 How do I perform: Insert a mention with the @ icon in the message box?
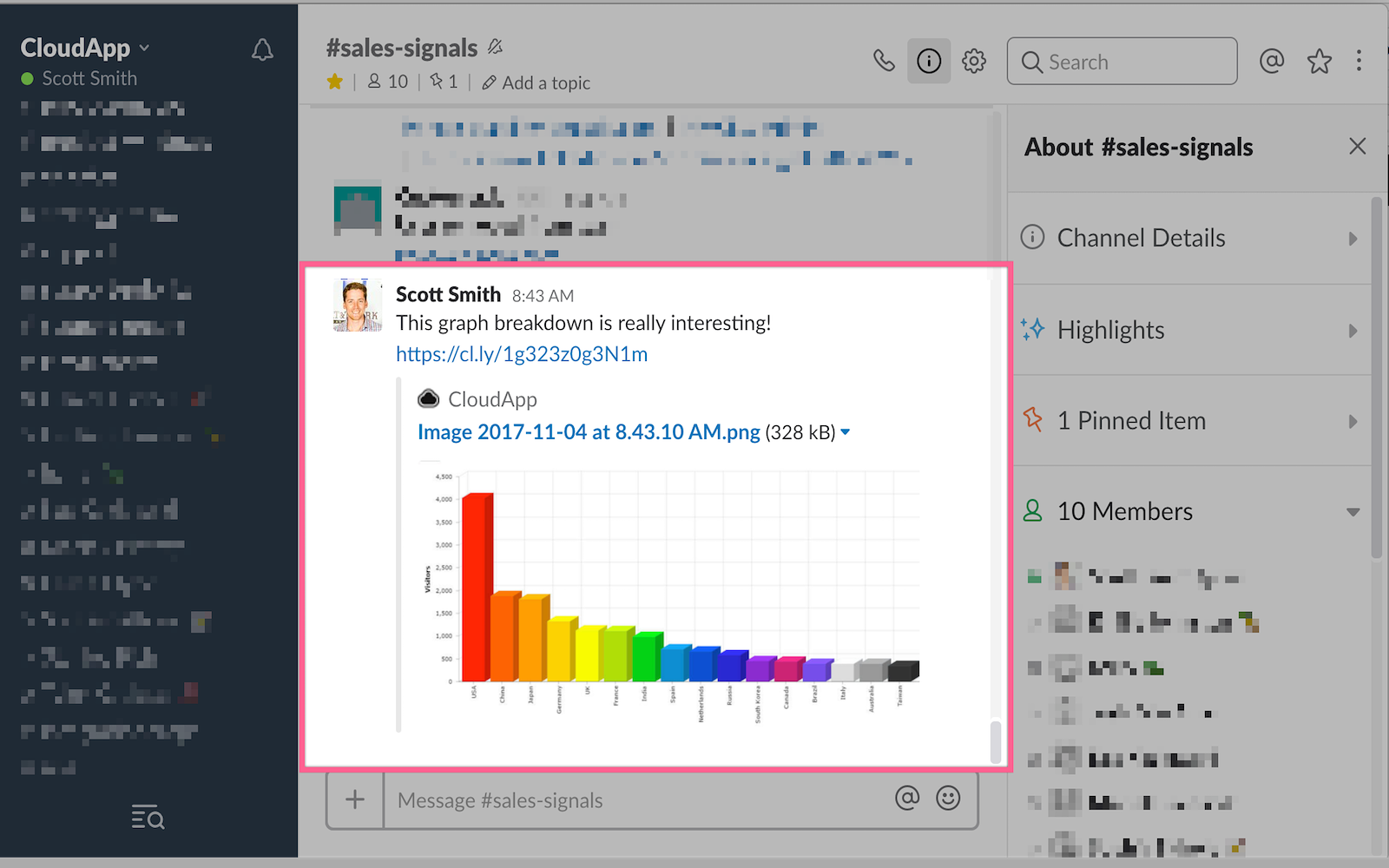click(907, 798)
